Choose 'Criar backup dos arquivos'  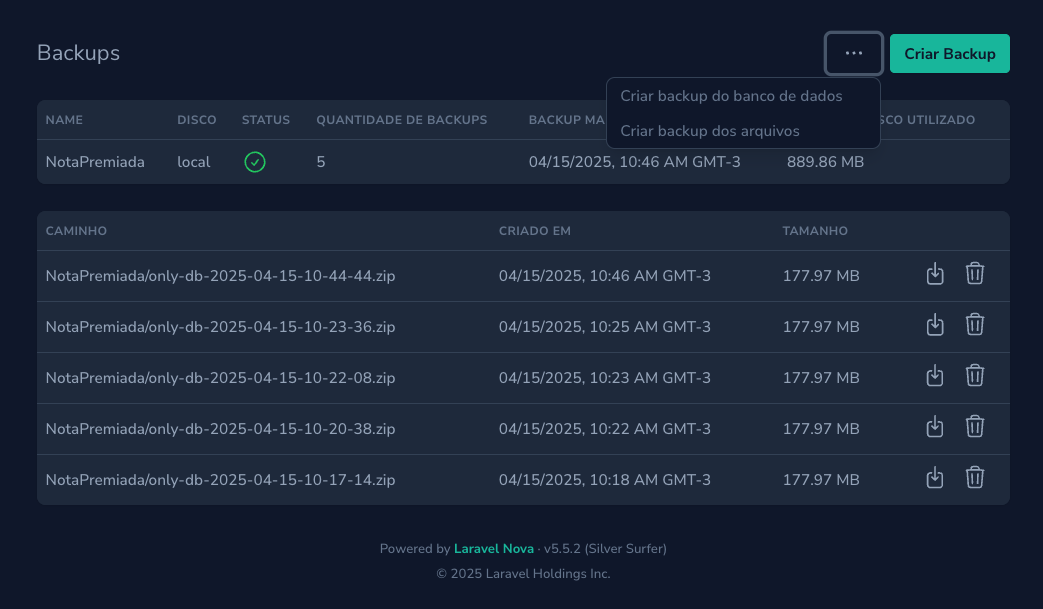coord(710,131)
